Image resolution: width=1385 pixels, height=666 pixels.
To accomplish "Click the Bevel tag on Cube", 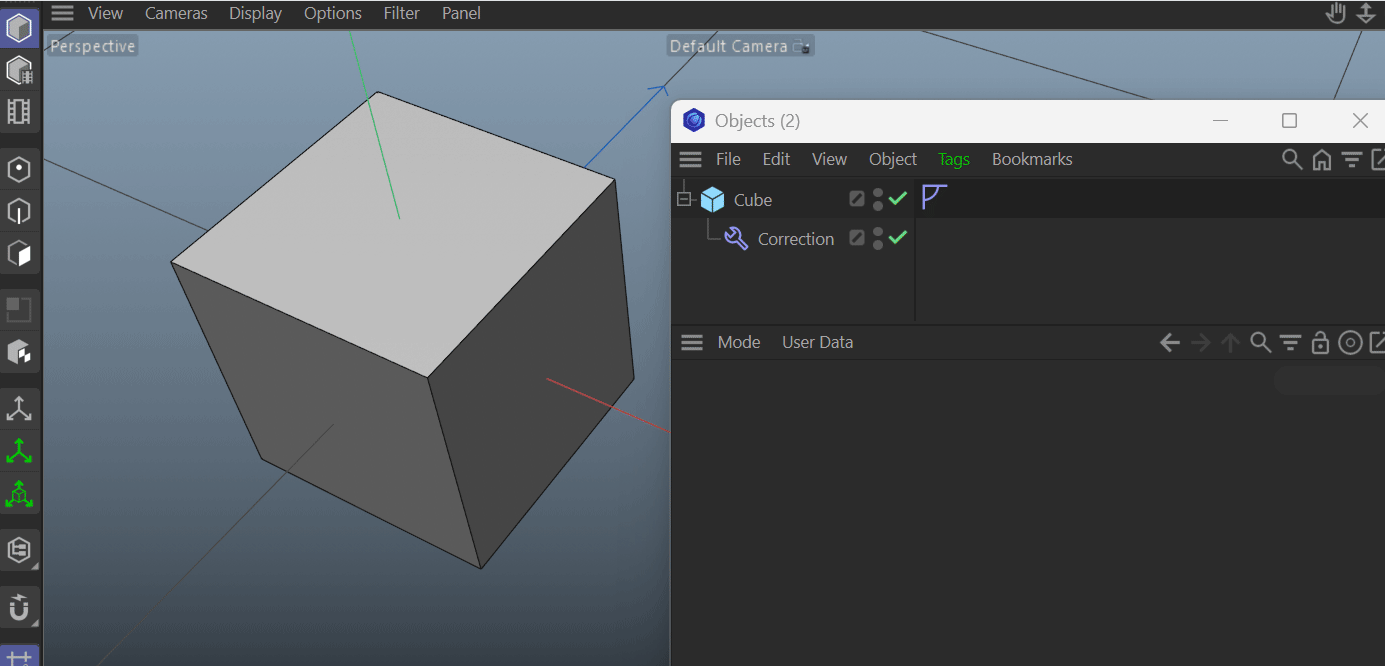I will (934, 197).
